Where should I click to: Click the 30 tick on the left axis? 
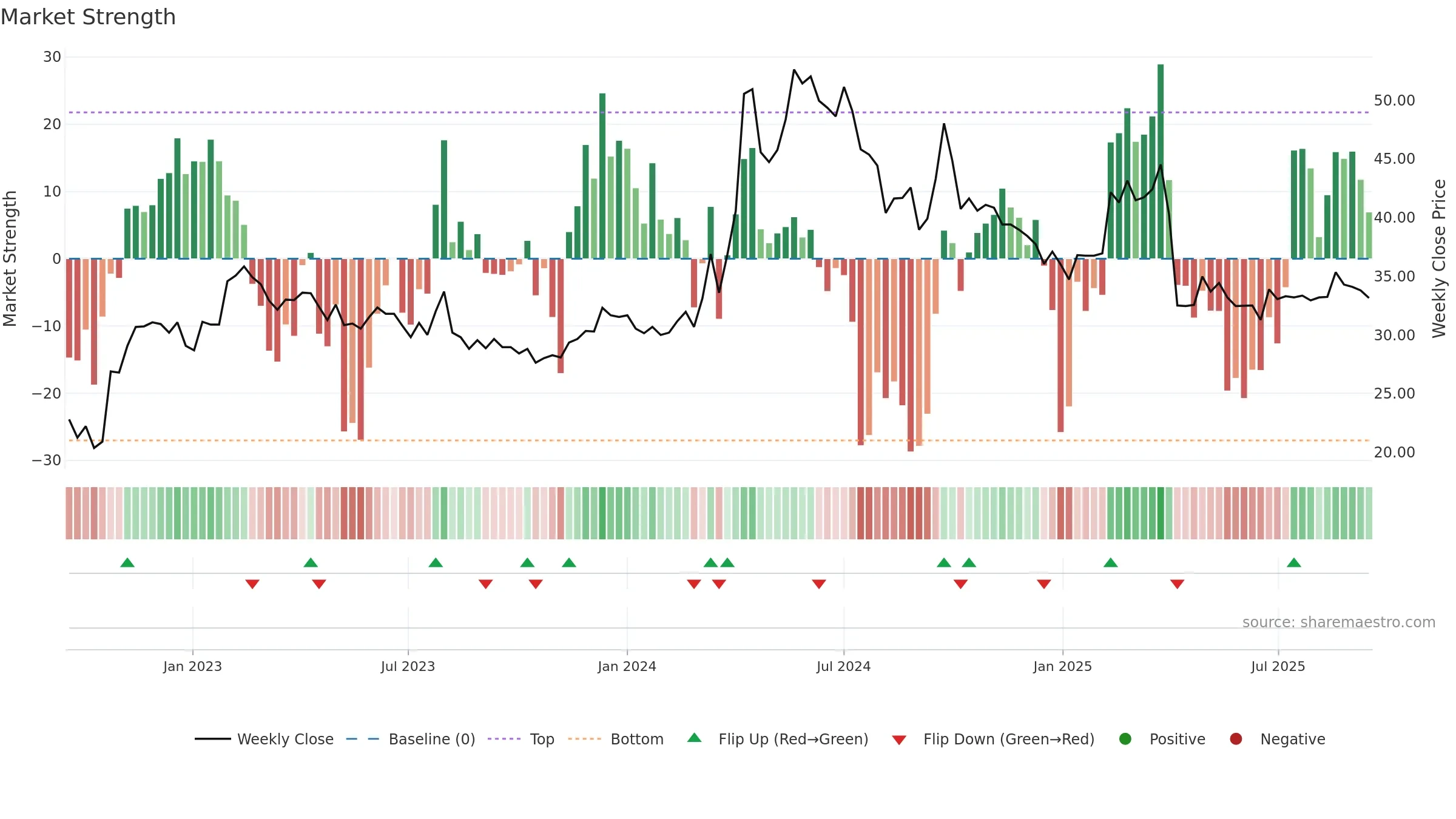tap(52, 57)
